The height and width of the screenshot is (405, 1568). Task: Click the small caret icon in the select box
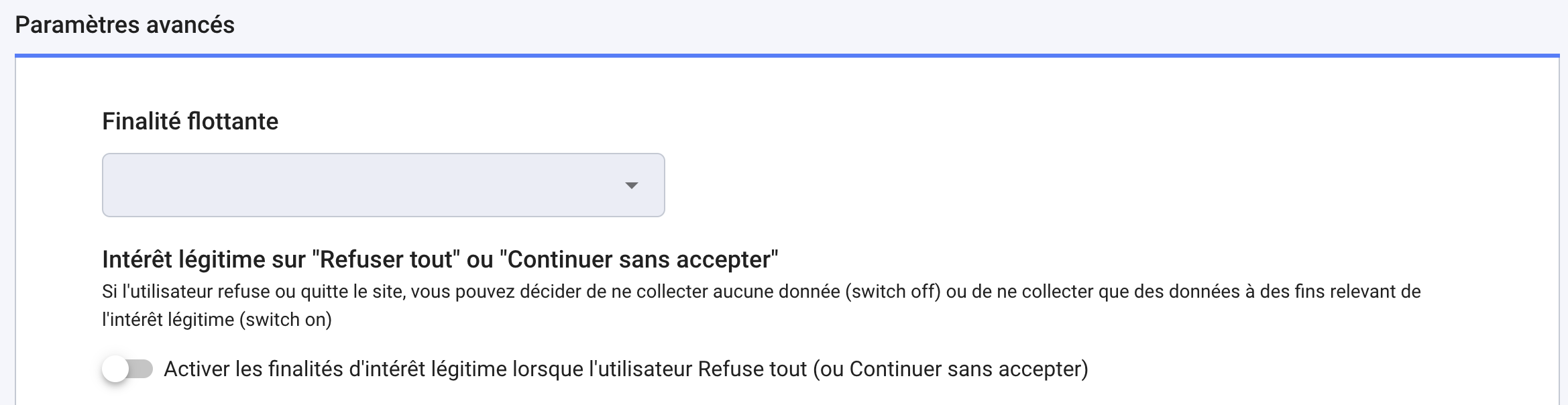pos(631,186)
